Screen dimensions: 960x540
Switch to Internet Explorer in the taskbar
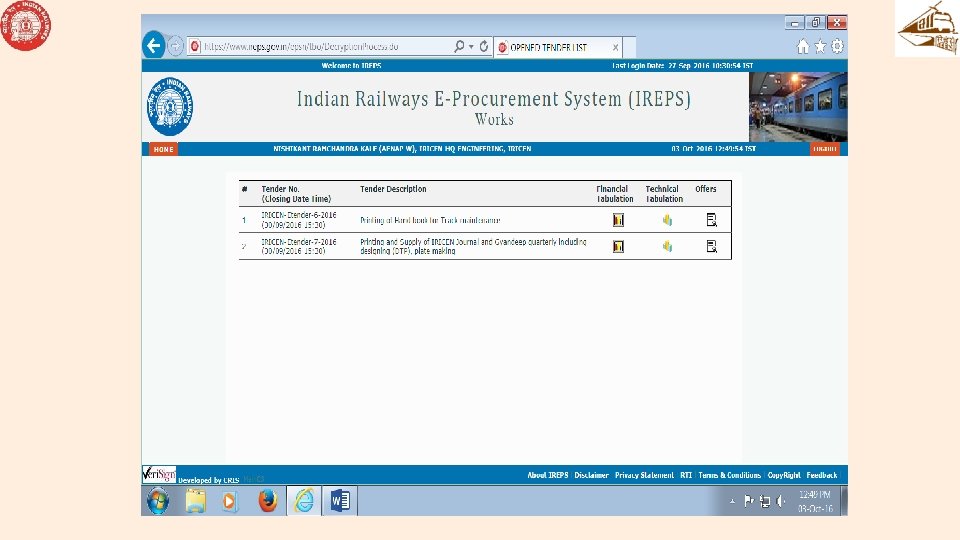click(304, 501)
